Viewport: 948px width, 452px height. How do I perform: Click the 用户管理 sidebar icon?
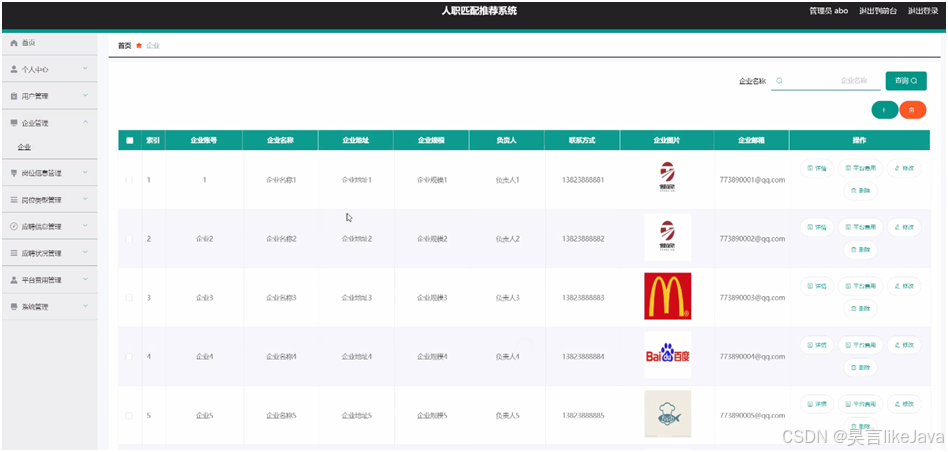(x=15, y=96)
